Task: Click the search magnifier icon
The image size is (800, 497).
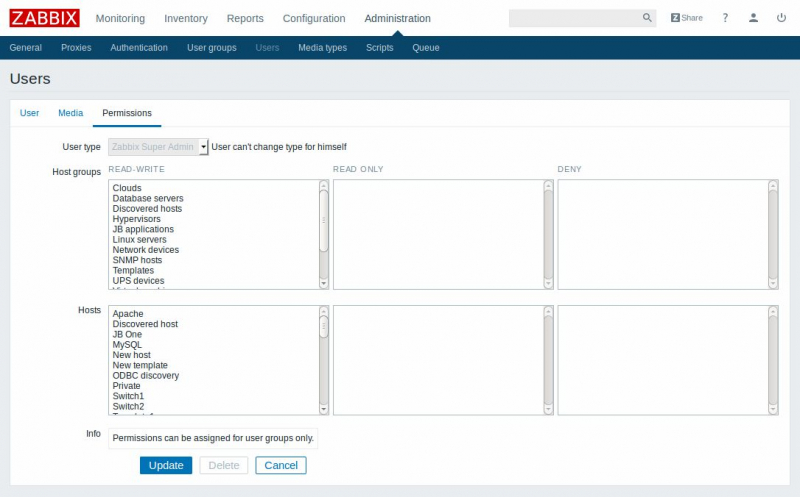Action: click(x=647, y=18)
